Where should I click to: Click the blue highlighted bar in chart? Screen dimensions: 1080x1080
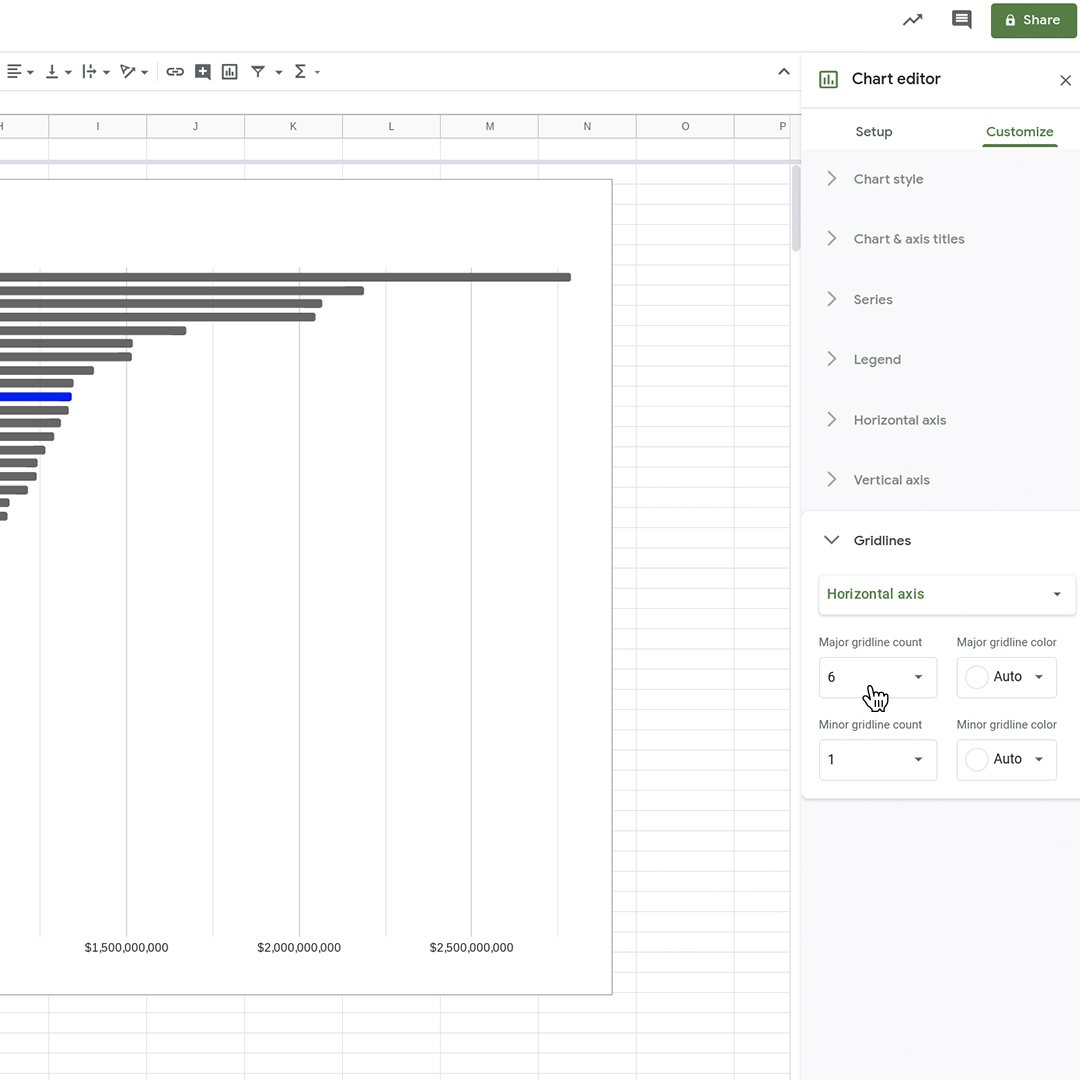[36, 397]
